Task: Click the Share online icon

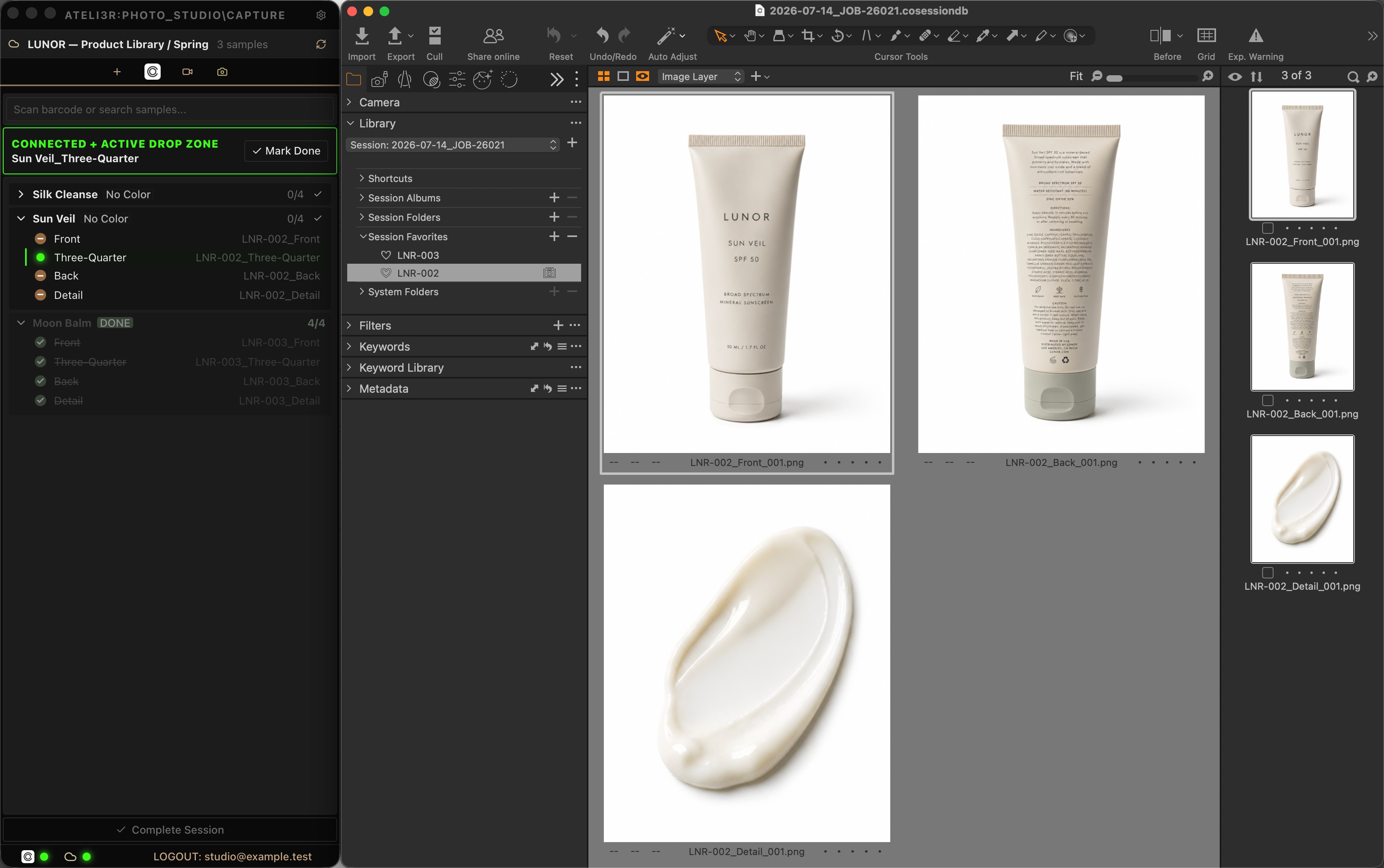Action: [x=493, y=36]
